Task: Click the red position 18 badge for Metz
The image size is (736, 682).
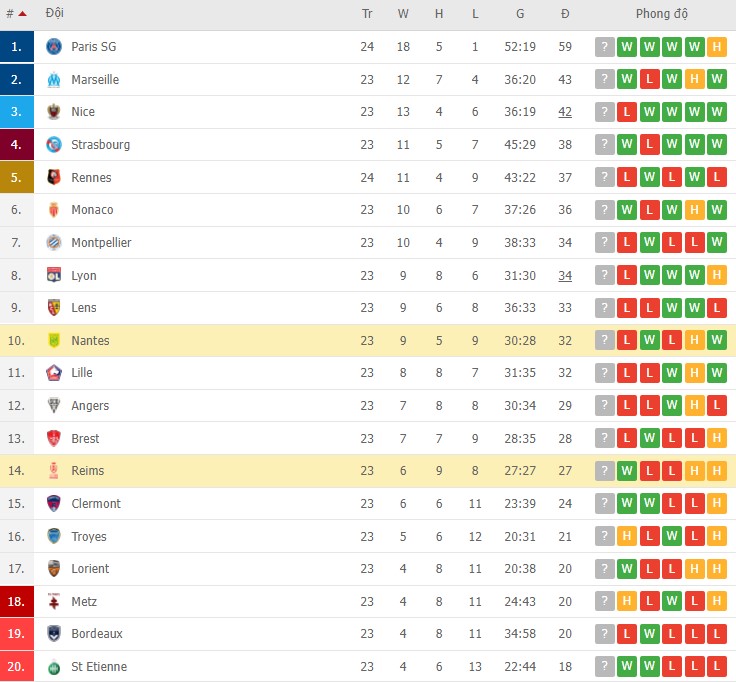Action: (x=16, y=601)
